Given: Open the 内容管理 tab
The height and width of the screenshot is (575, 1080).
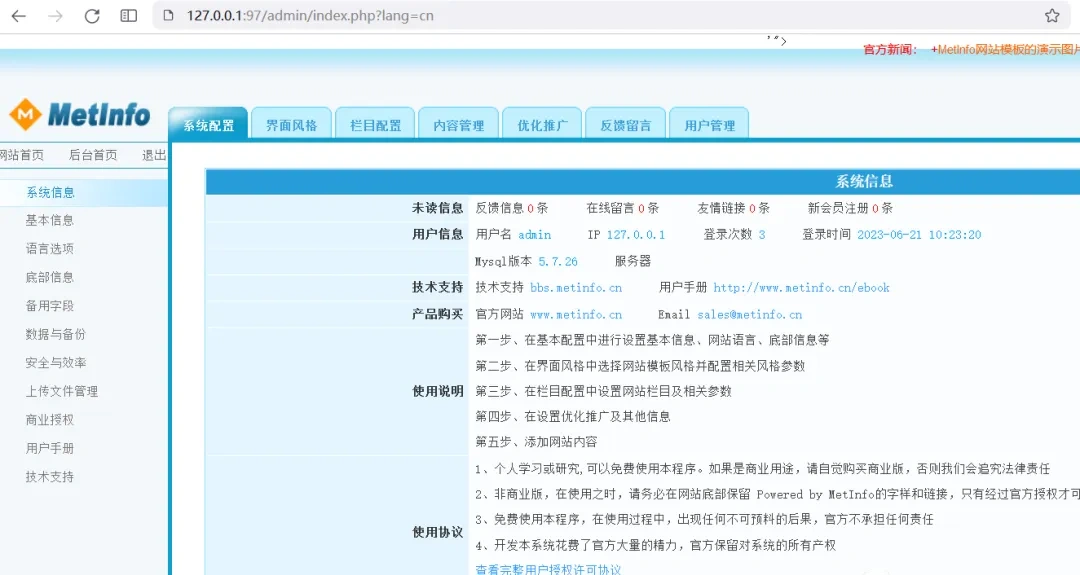Looking at the screenshot, I should click(x=459, y=124).
